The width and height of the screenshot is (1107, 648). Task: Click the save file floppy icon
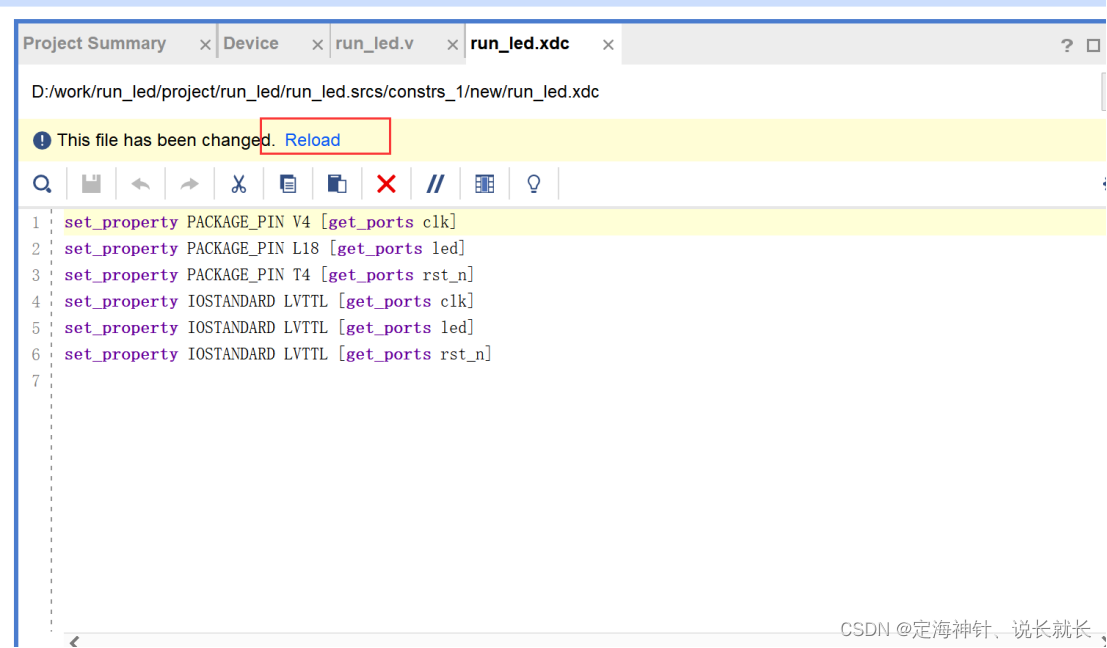point(91,184)
